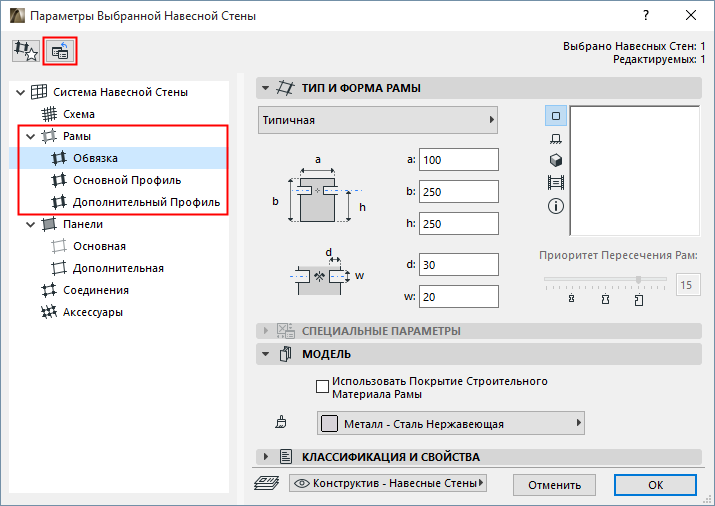Click the high priority frame icon
Image resolution: width=715 pixels, height=506 pixels.
639,300
